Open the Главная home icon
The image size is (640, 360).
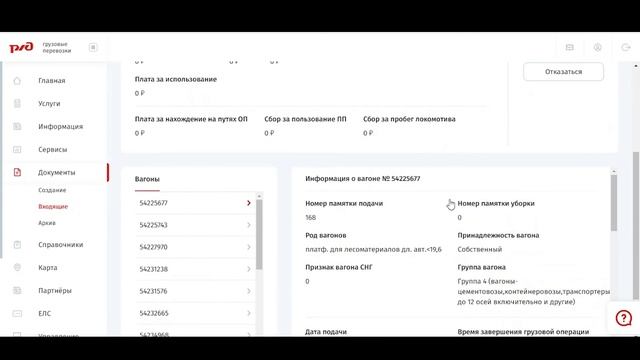coord(17,81)
